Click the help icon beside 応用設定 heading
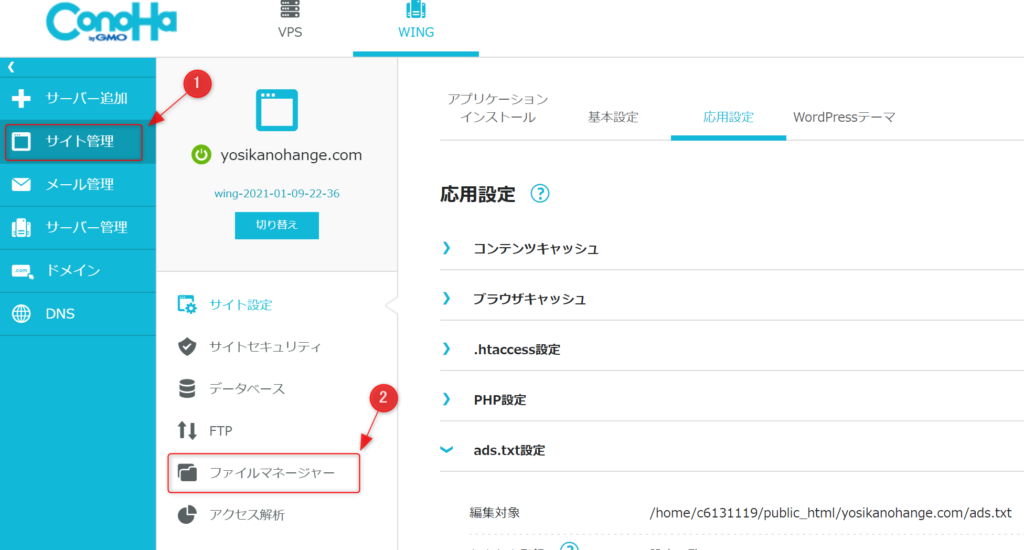1024x550 pixels. [539, 193]
